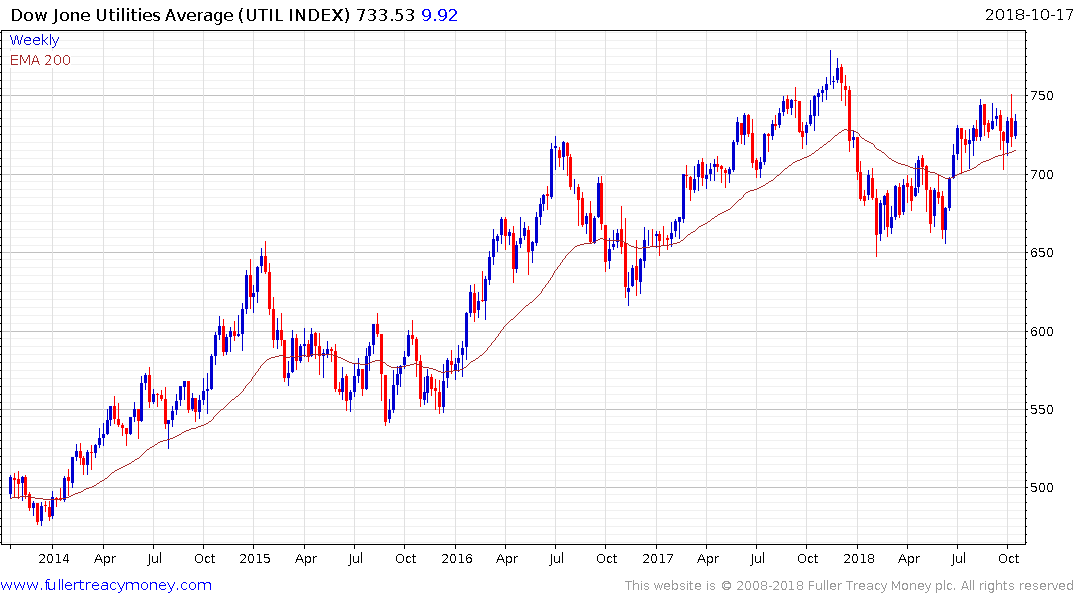Click the copyright notice text
This screenshot has width=1075, height=600.
point(849,586)
